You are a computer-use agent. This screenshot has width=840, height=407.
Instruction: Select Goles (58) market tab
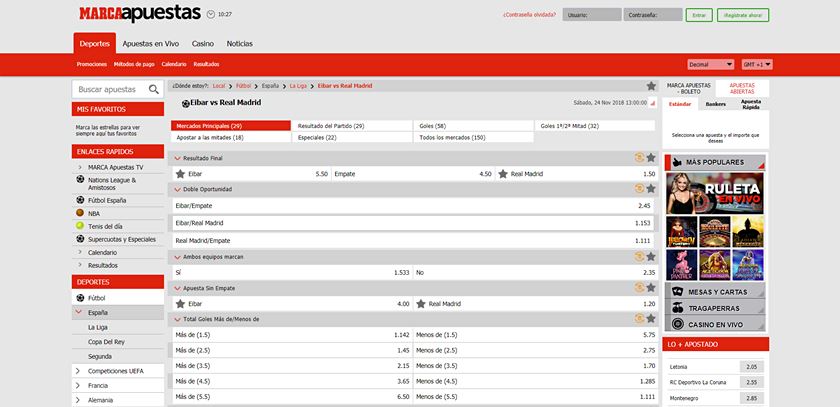[474, 126]
